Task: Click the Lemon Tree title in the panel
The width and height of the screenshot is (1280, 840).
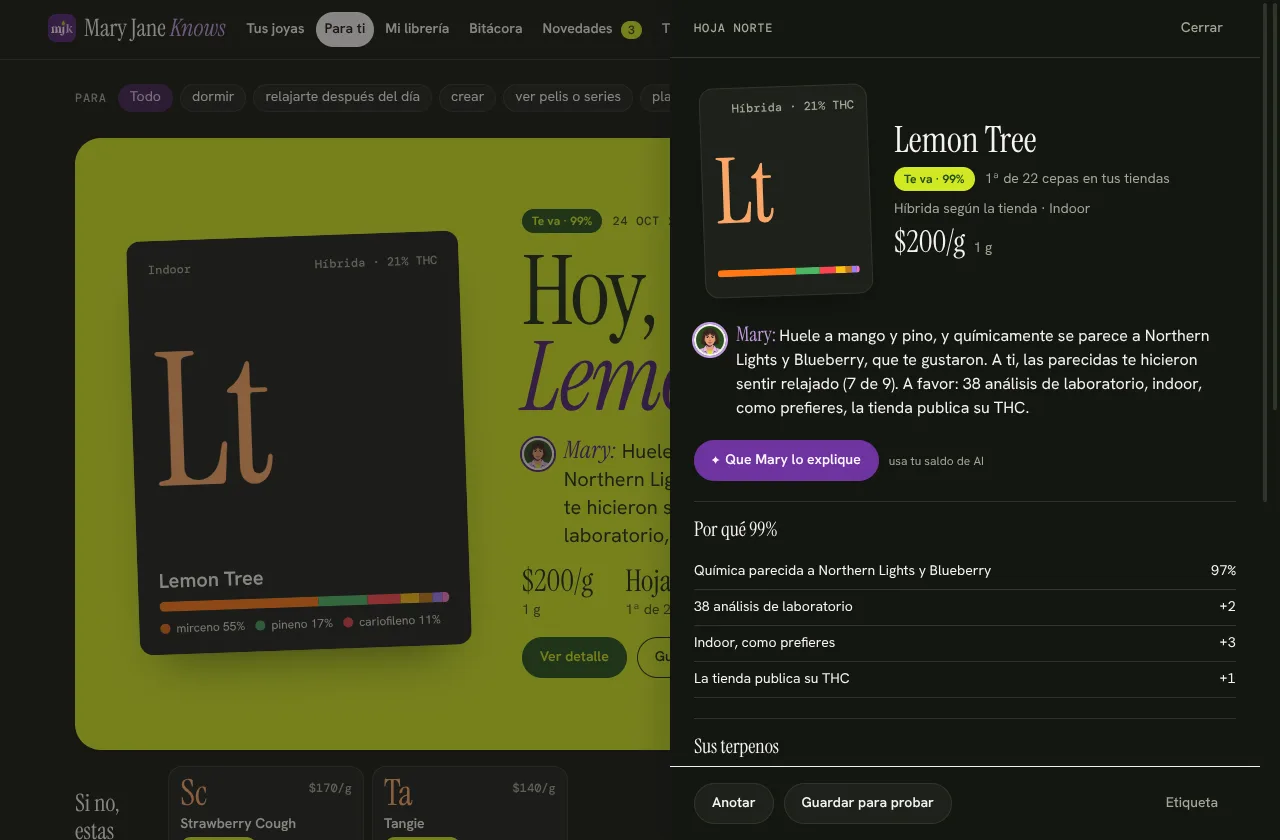Action: (965, 140)
